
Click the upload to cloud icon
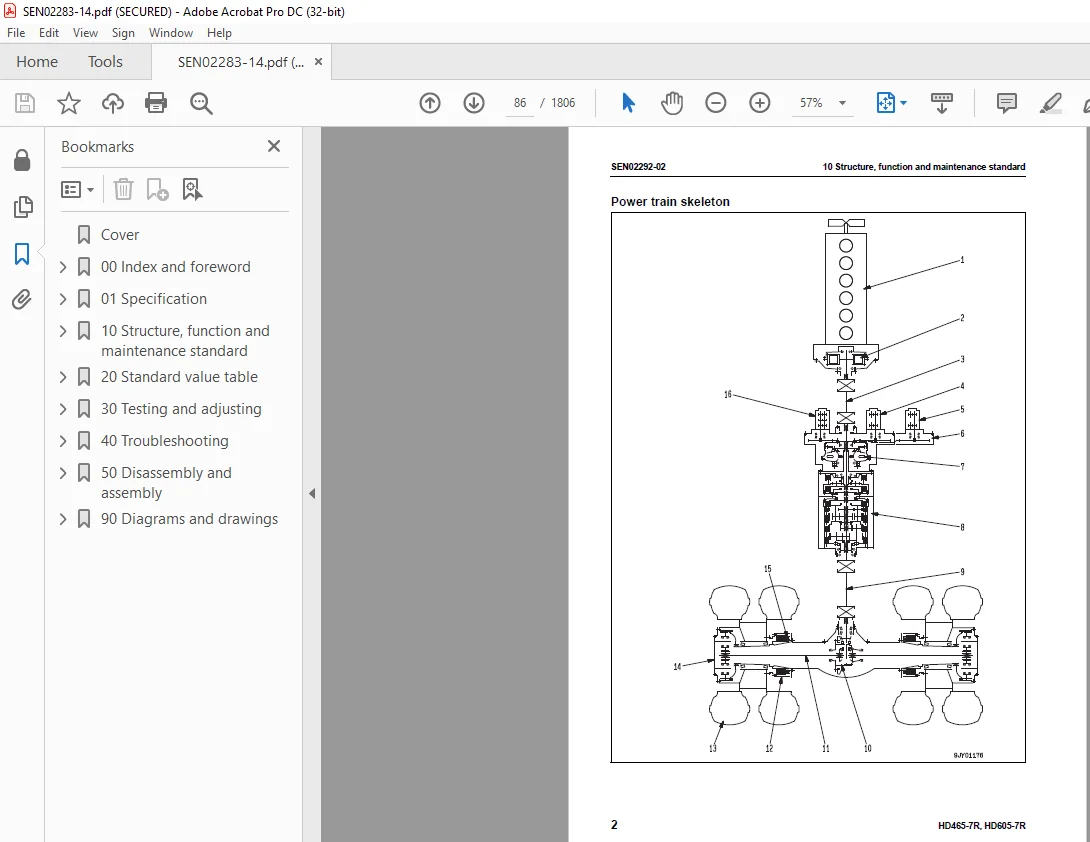[x=113, y=103]
